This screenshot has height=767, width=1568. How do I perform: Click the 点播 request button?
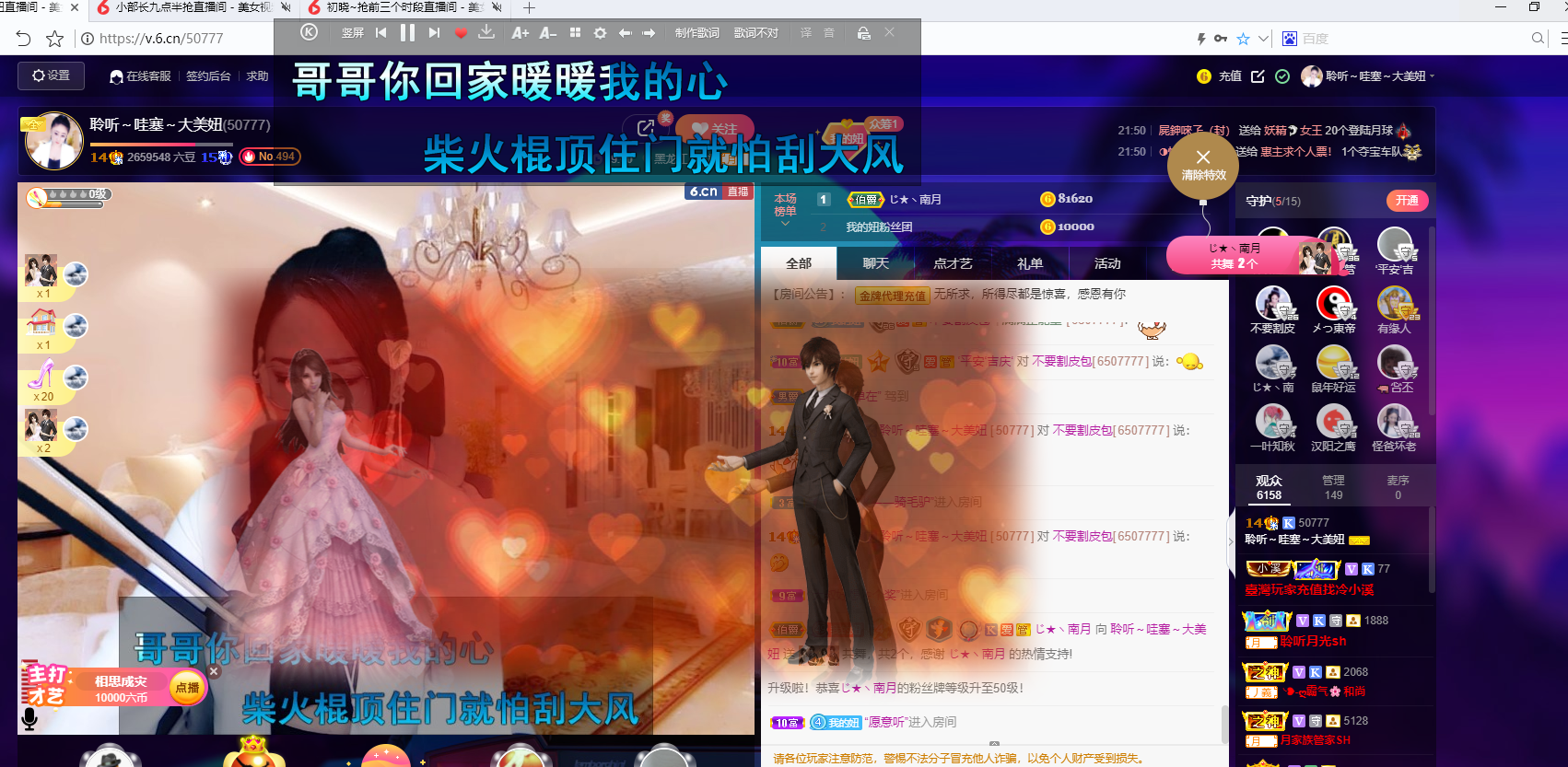coord(187,688)
